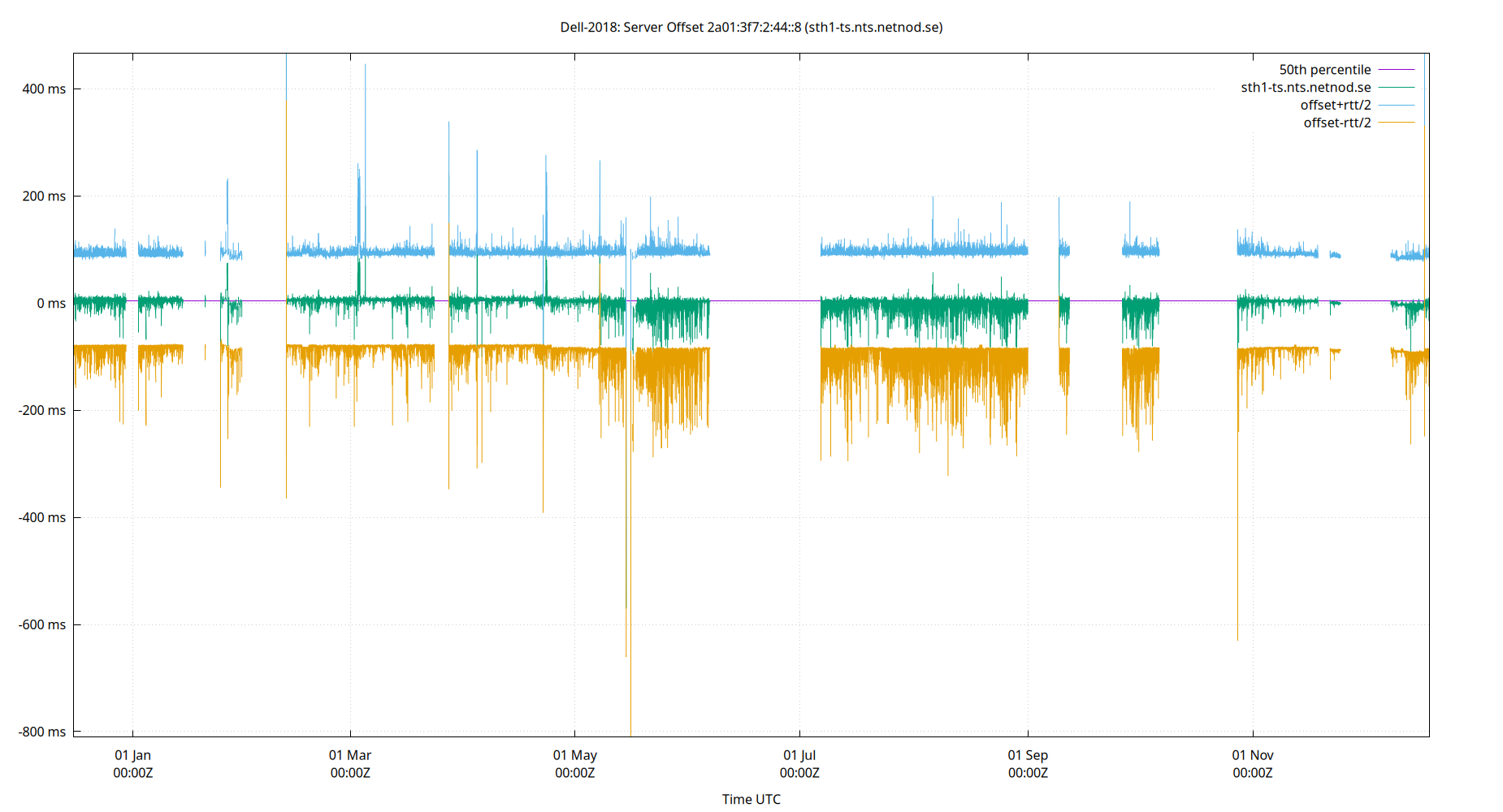Click the Time UTC axis label
Screen dimensions: 1503x812
tap(751, 799)
